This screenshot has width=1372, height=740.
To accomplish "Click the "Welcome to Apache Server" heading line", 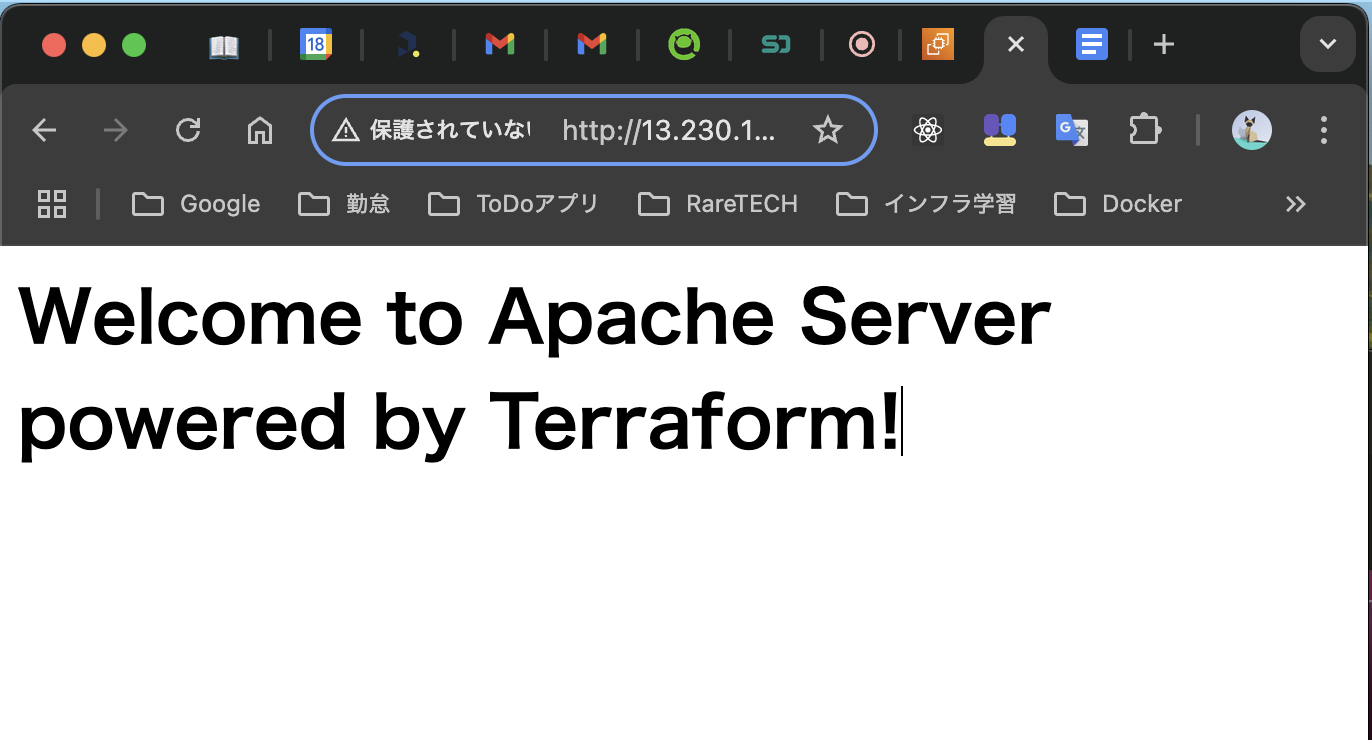I will tap(534, 316).
